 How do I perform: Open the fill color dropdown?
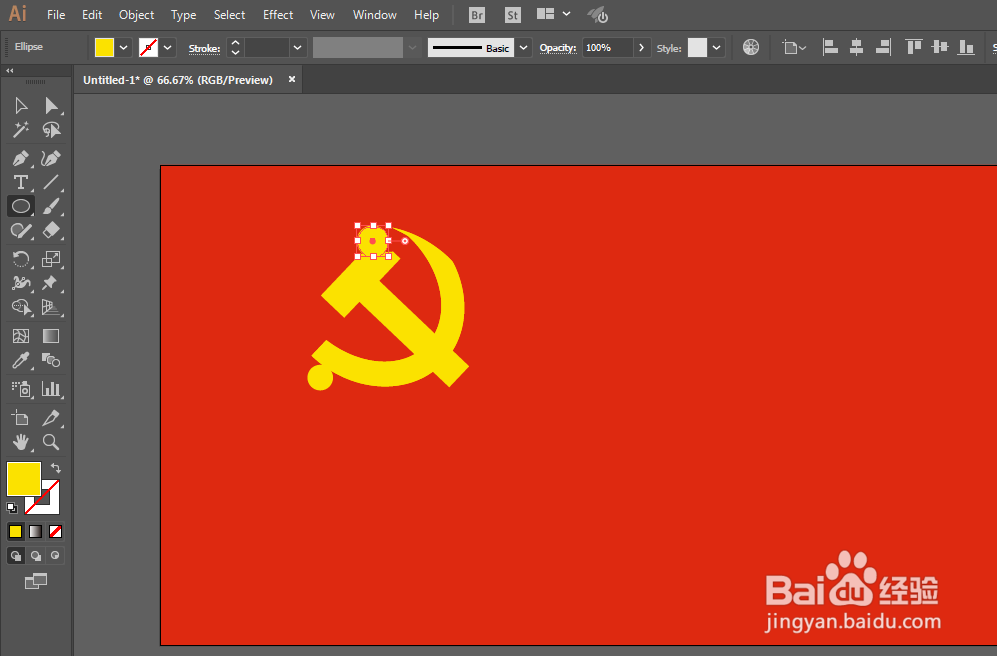124,48
